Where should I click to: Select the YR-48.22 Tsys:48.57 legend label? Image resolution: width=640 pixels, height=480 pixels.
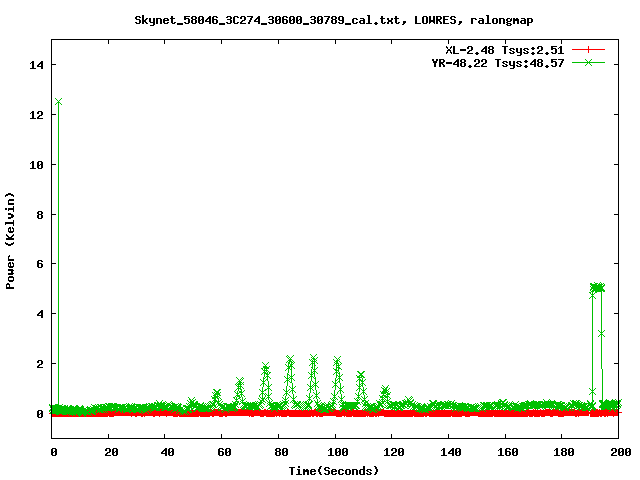[x=498, y=63]
